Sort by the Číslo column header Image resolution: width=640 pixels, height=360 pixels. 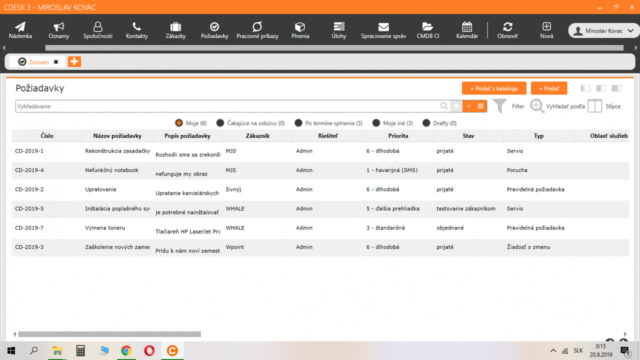click(x=47, y=136)
